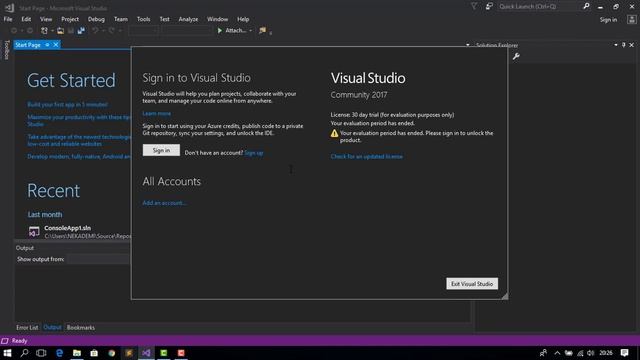This screenshot has height=360, width=640.
Task: Click the Navigate Forward toolbar icon
Action: (30, 31)
